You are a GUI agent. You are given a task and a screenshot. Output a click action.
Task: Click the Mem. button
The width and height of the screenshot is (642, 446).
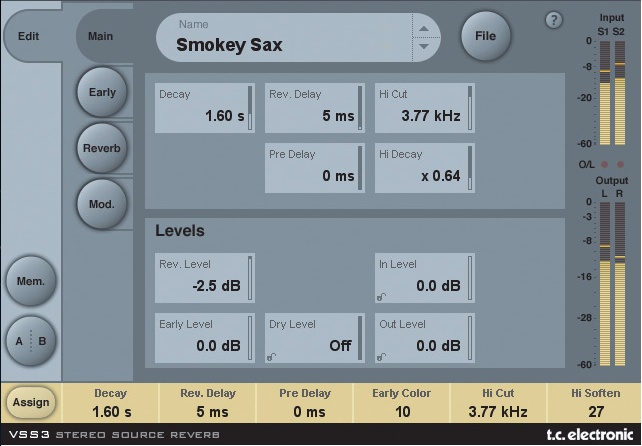(30, 284)
